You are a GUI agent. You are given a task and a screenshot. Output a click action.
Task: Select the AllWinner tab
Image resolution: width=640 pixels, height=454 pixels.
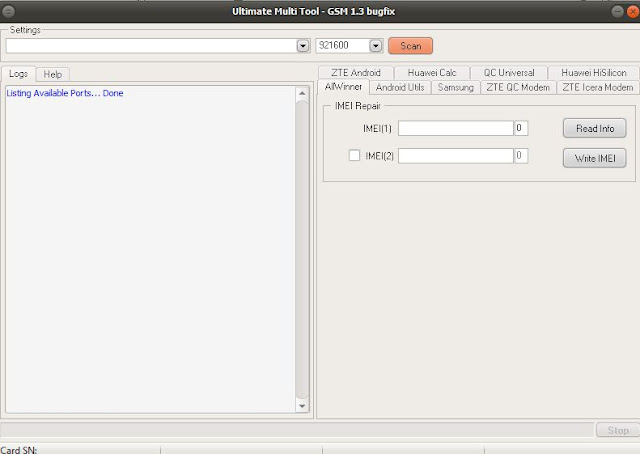343,87
